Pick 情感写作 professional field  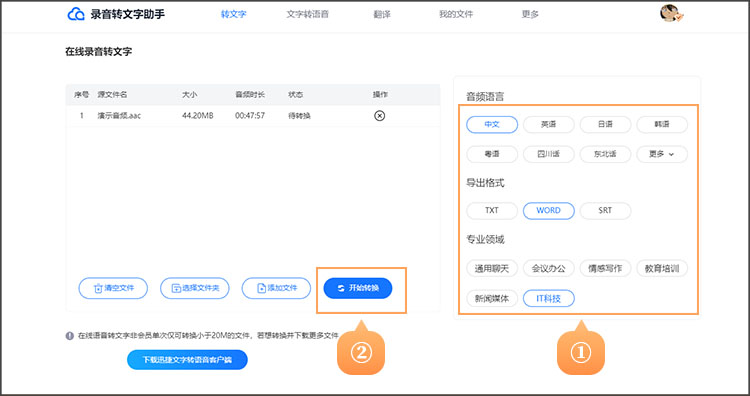605,268
